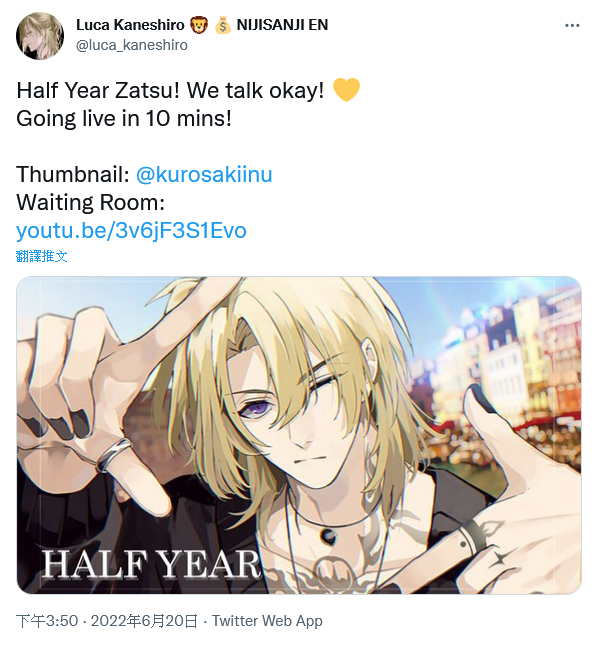
Task: Click the 'Going live in 10 mins!' text
Action: tap(124, 119)
